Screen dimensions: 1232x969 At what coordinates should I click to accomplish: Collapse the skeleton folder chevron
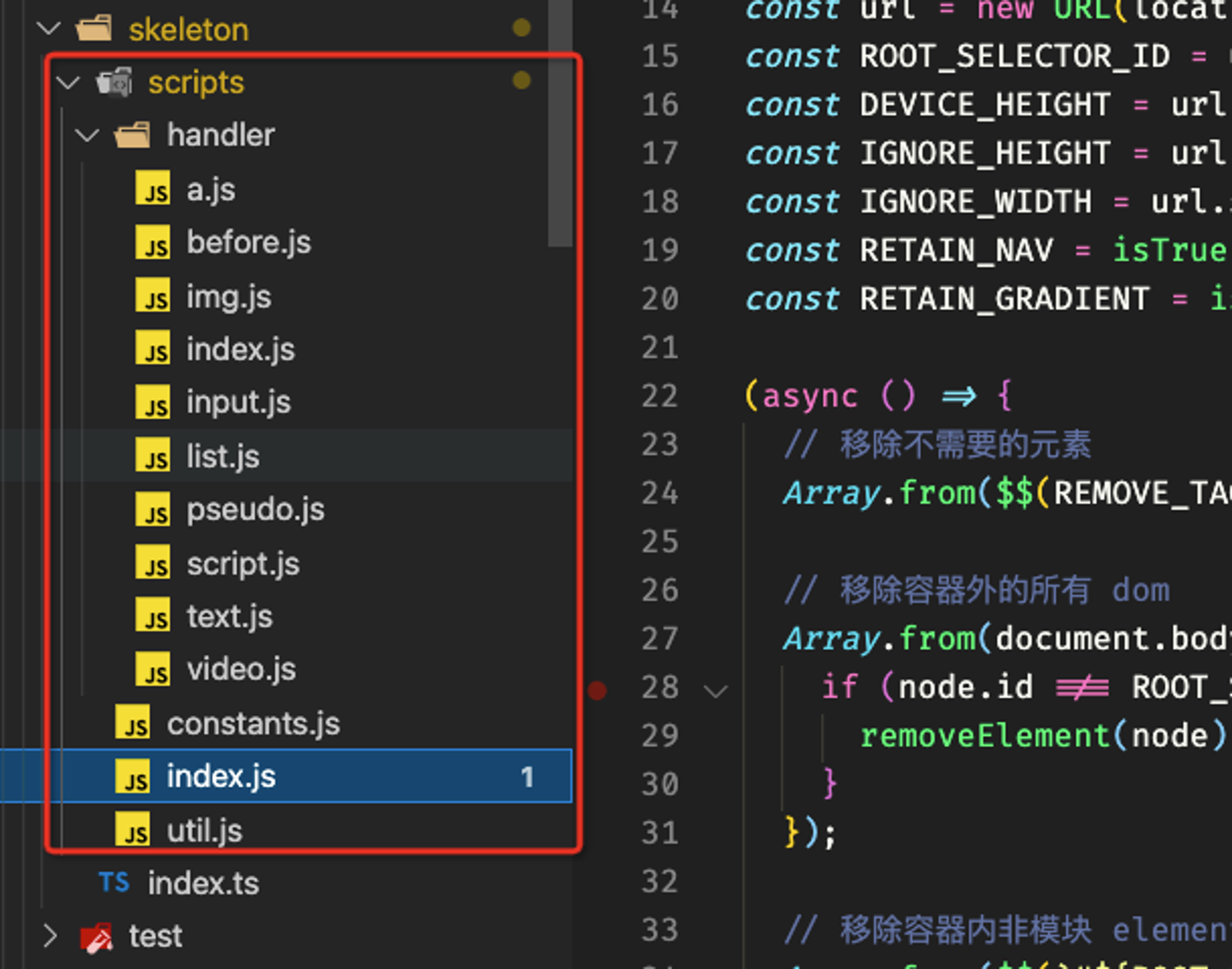[49, 28]
